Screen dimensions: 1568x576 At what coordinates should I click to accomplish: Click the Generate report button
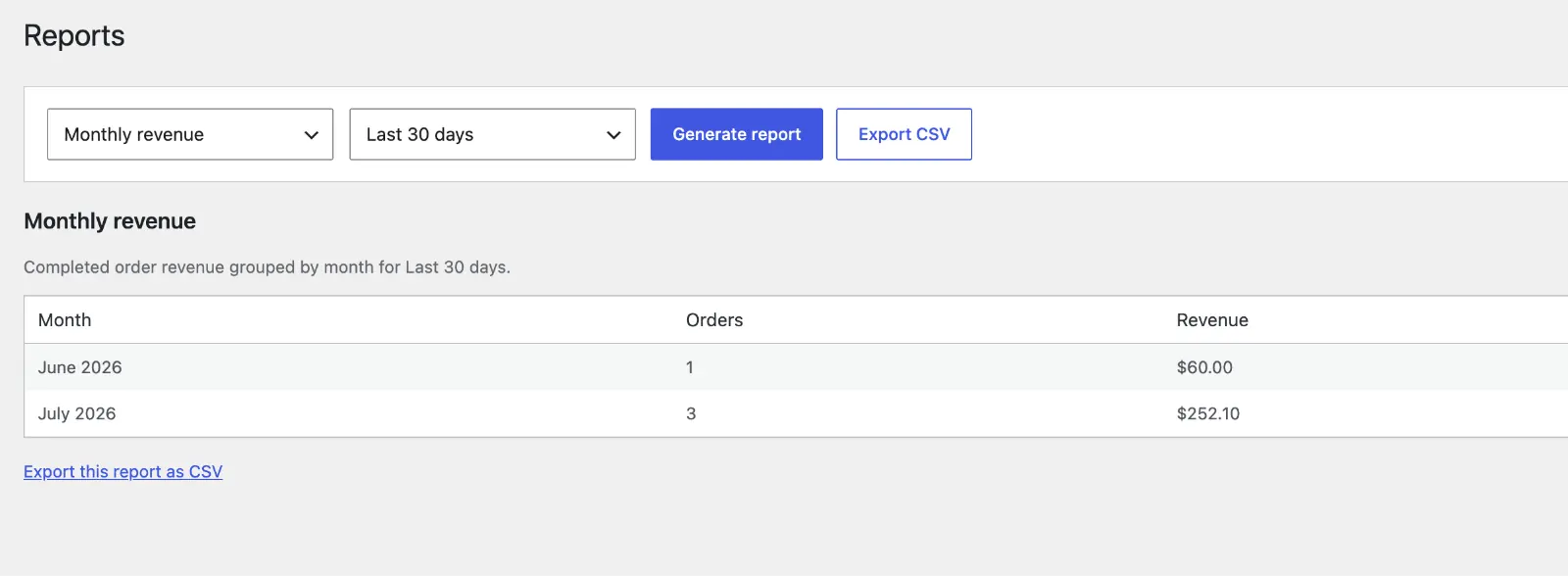pyautogui.click(x=737, y=134)
